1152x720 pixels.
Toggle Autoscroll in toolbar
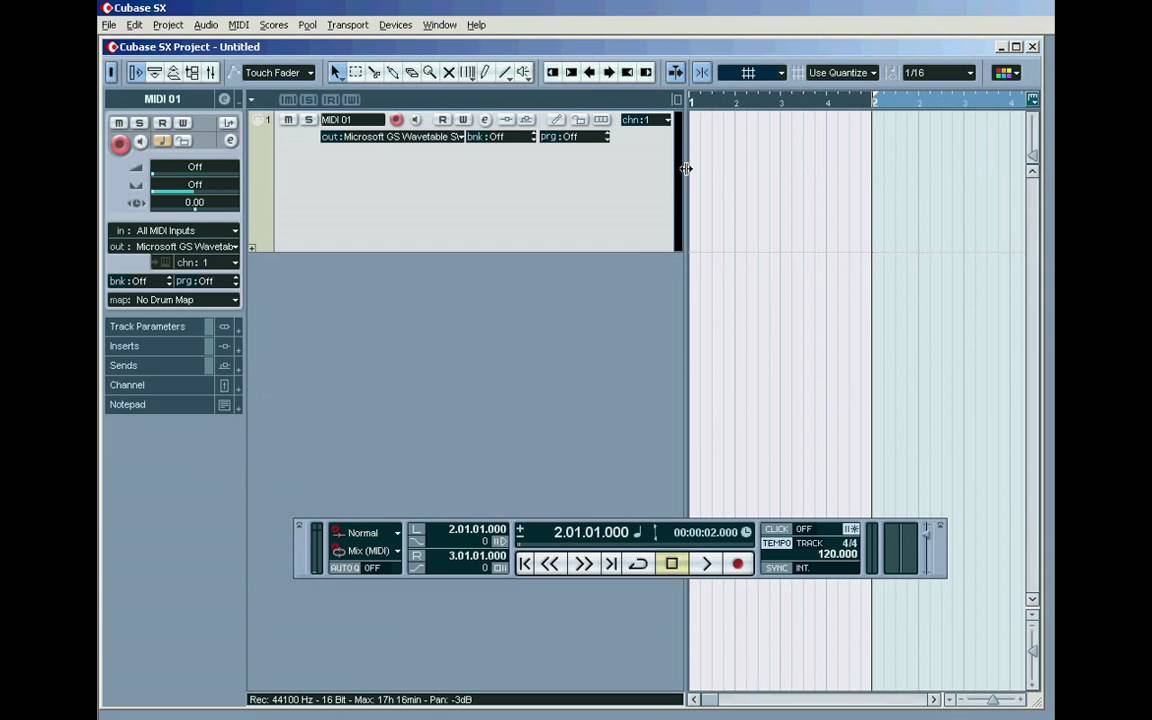coord(675,73)
